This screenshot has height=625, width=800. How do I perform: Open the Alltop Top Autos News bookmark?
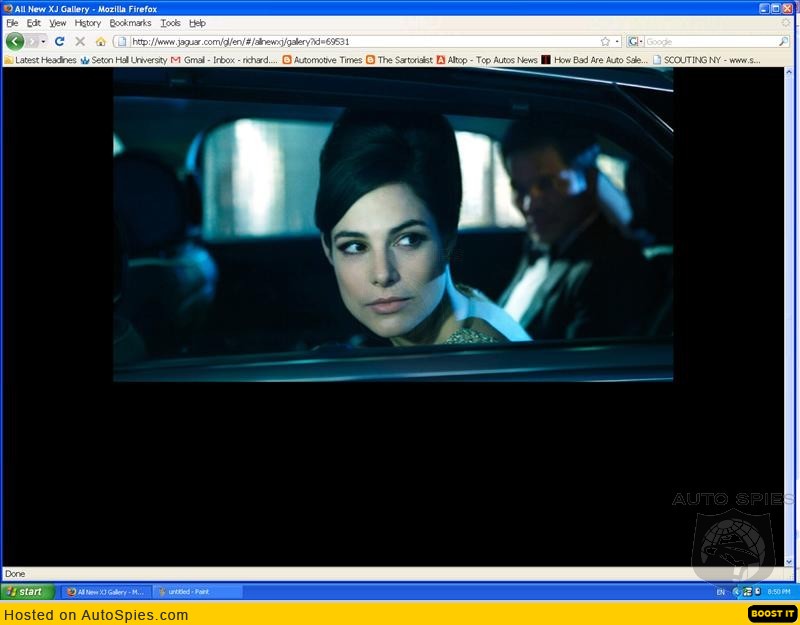click(x=487, y=60)
